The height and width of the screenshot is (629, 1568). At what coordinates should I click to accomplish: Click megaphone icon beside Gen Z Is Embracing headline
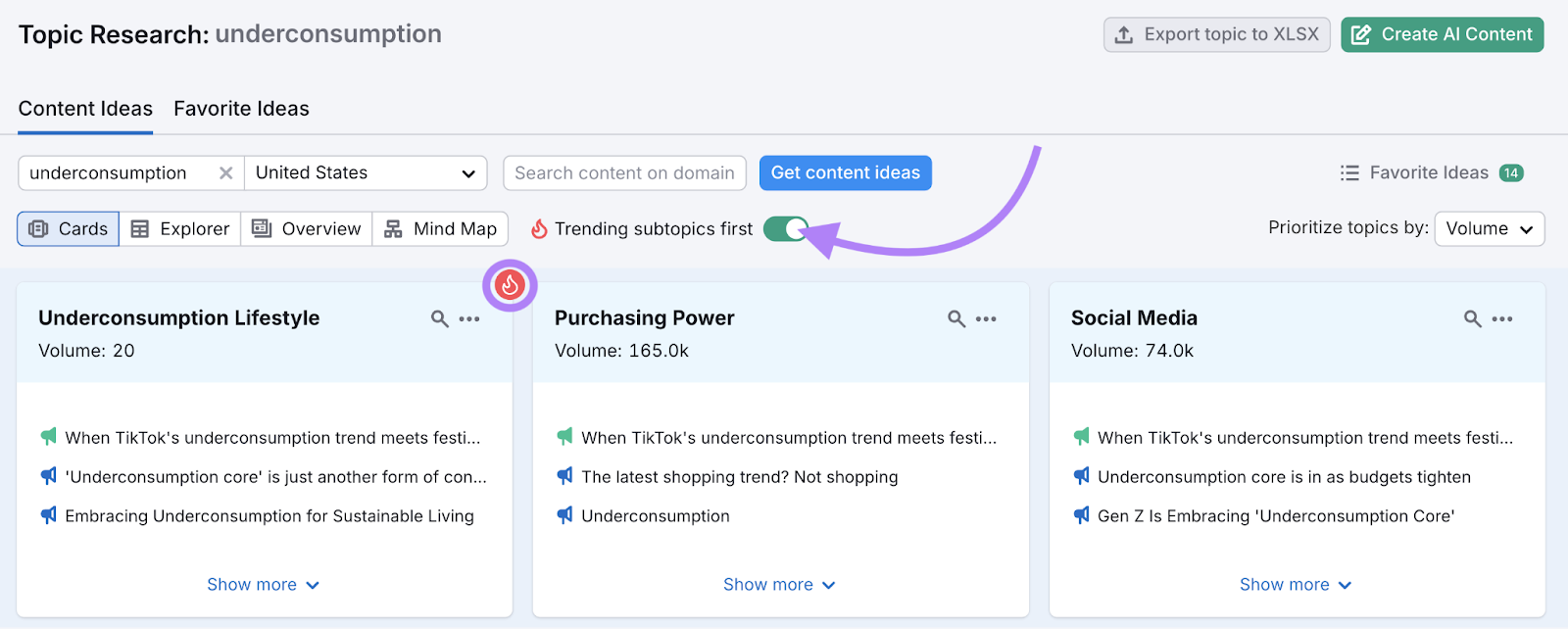click(x=1081, y=514)
